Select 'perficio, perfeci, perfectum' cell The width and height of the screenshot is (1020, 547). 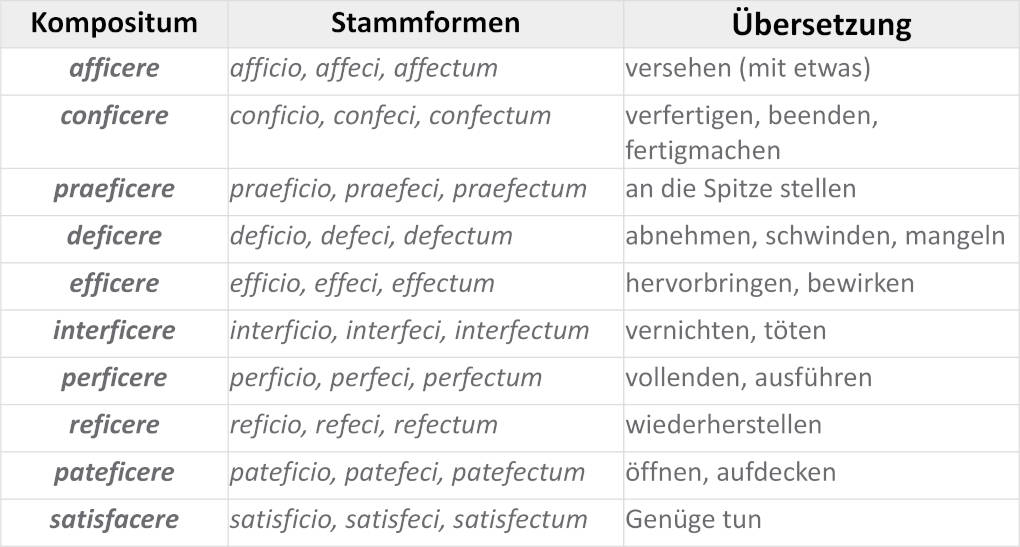(x=385, y=378)
